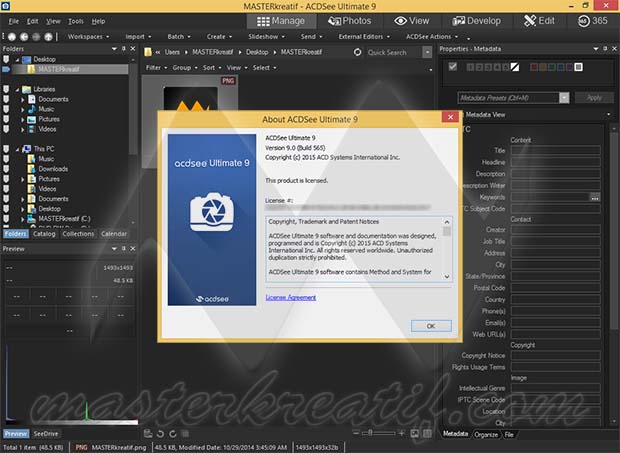Clear rating with the slashed box
Screen dimensions: 620x453
[515, 67]
